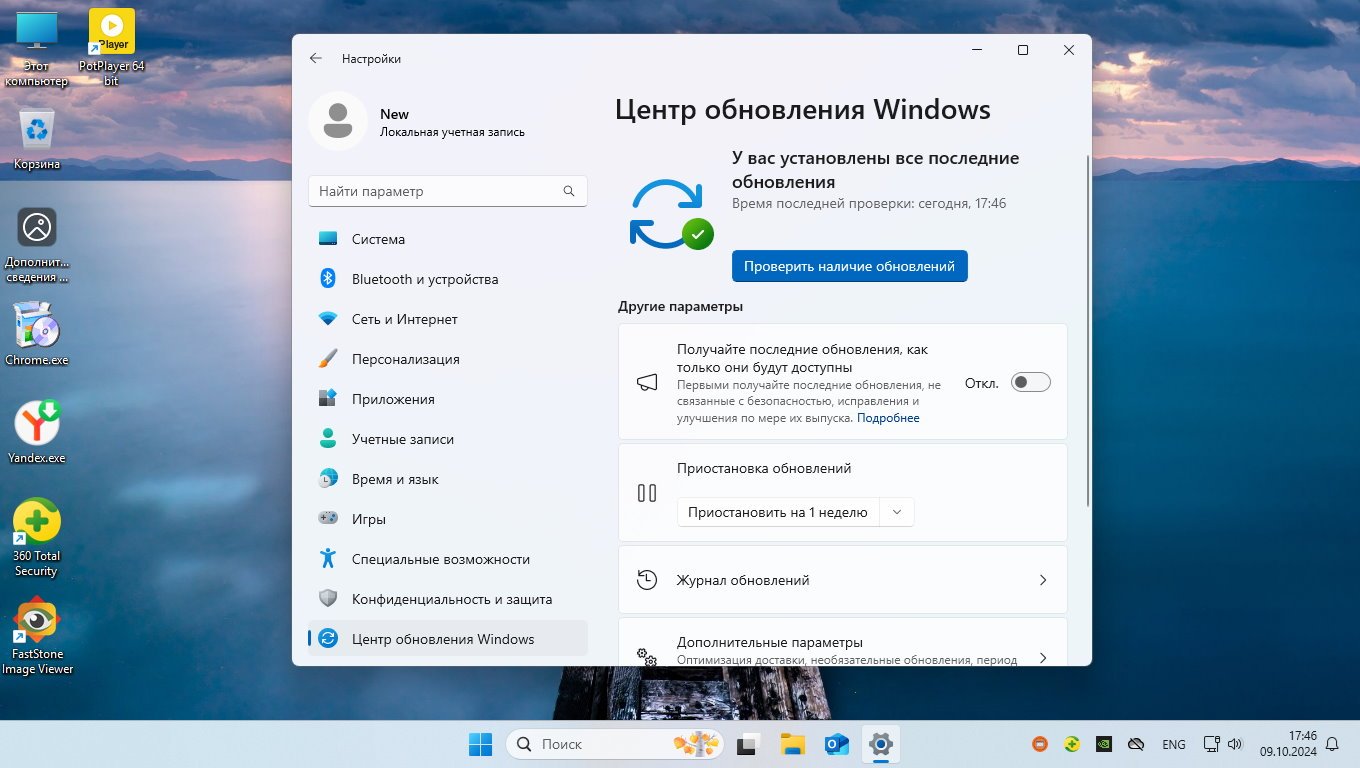This screenshot has width=1360, height=768.
Task: Click the Windows Start button
Action: [480, 744]
